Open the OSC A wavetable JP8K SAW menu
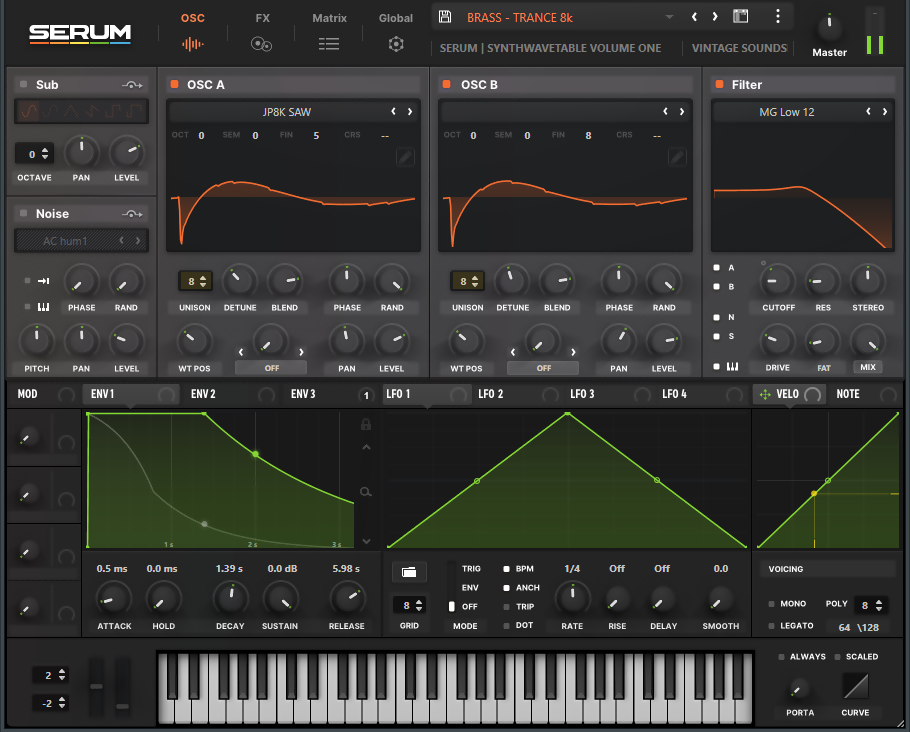This screenshot has height=732, width=910. [287, 111]
